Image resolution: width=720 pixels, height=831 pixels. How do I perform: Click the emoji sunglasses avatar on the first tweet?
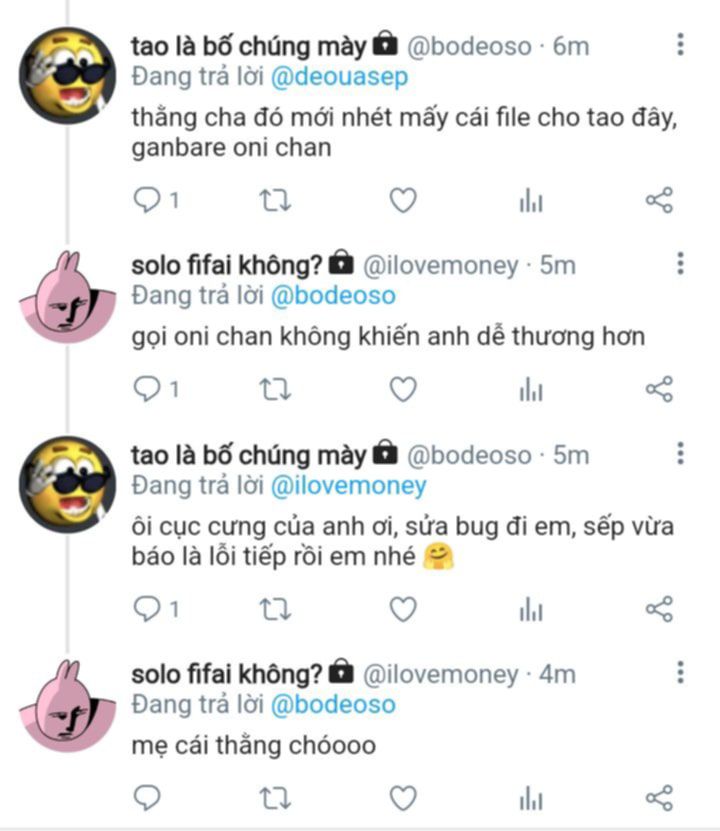(68, 75)
